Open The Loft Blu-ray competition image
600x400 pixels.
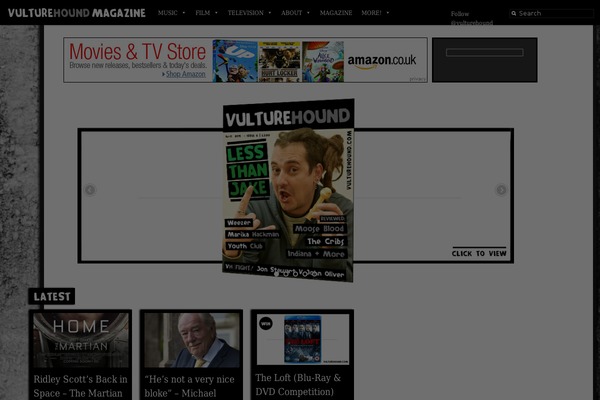303,339
